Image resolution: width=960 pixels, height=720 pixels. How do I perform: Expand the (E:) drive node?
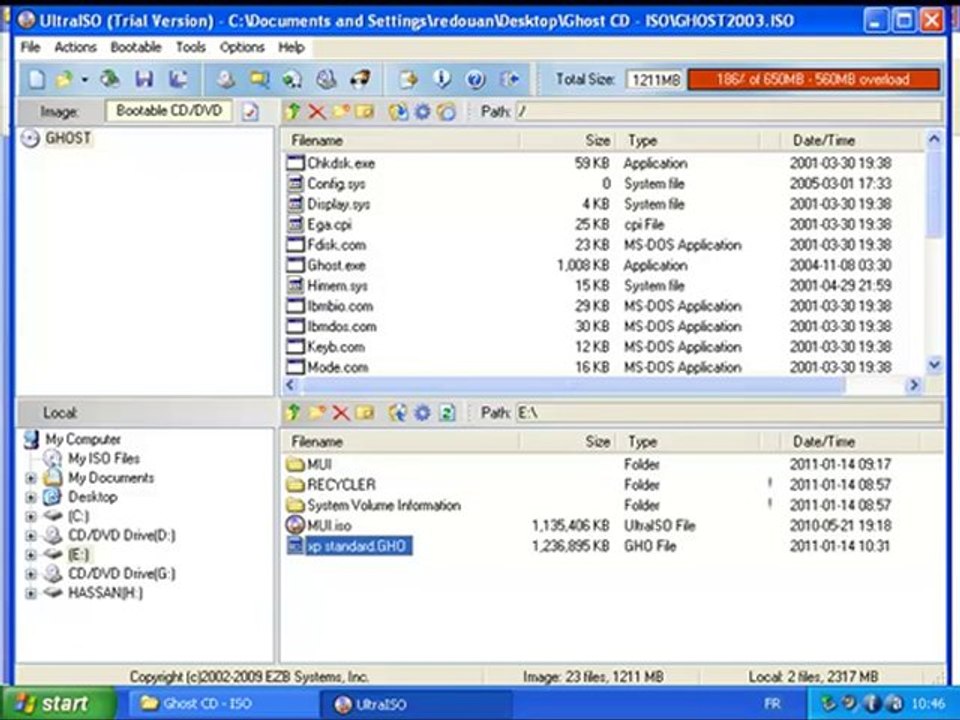(x=31, y=555)
